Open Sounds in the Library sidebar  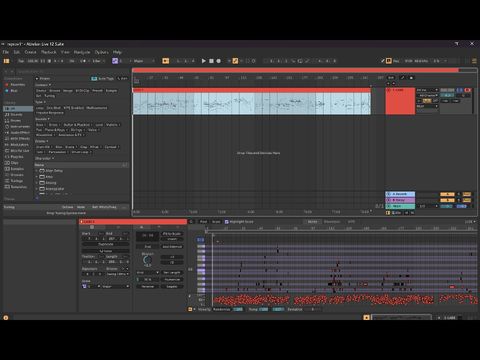(16, 115)
